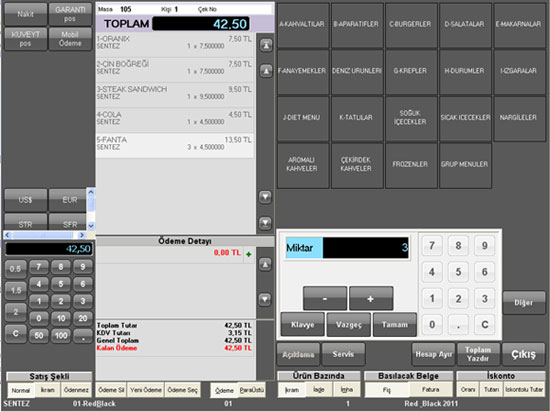Click green plus icon in Ödeme Detayı

(x=249, y=254)
